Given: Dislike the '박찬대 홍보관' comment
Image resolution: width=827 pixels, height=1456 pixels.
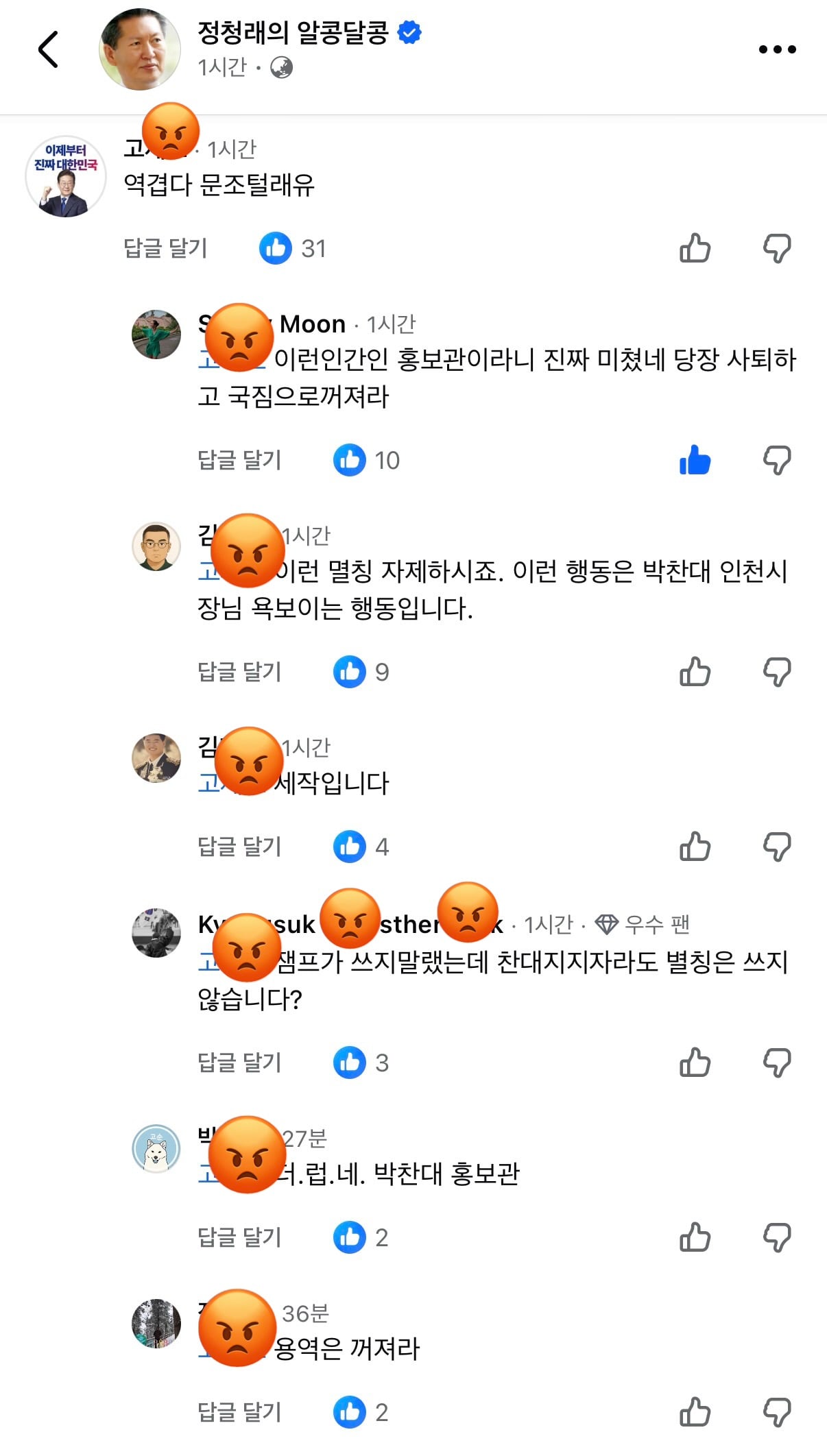Looking at the screenshot, I should click(x=777, y=1238).
